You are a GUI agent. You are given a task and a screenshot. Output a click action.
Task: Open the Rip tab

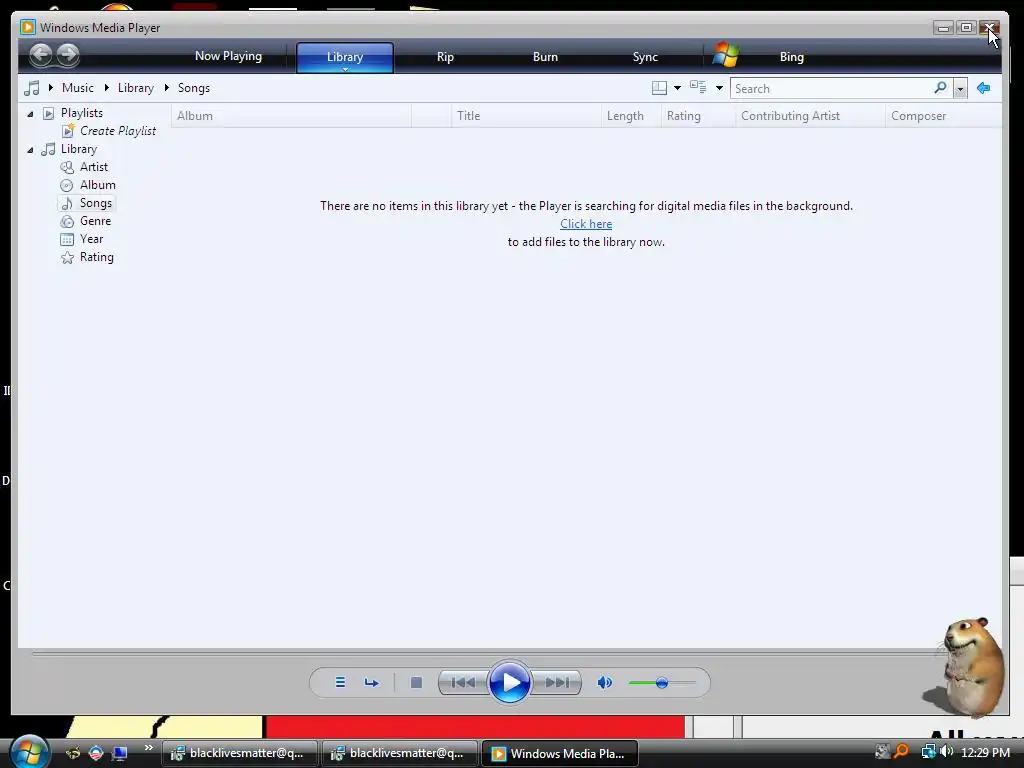[x=445, y=57]
